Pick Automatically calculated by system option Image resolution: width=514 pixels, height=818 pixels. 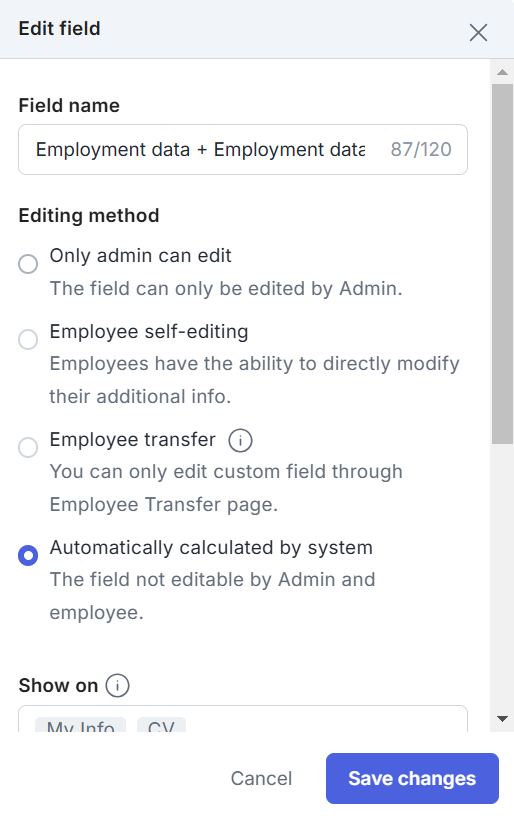pyautogui.click(x=28, y=556)
